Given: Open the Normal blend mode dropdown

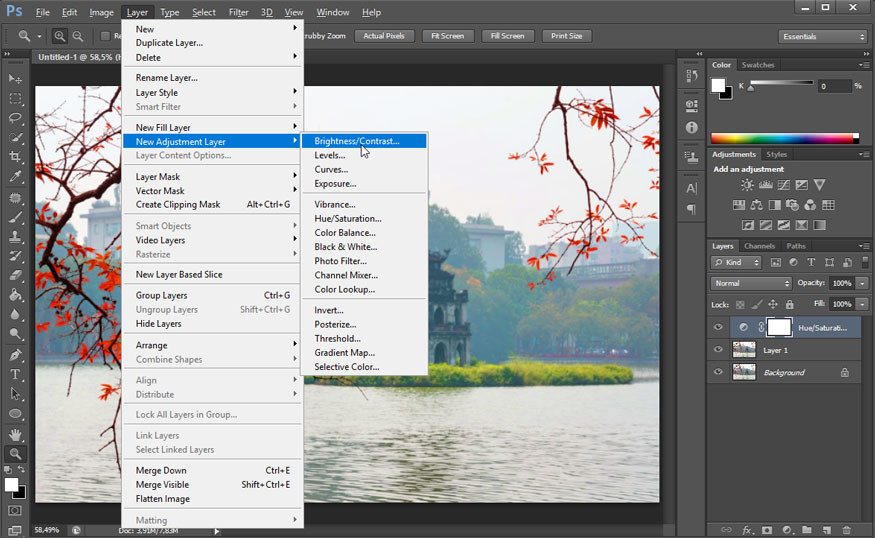Looking at the screenshot, I should pos(751,283).
